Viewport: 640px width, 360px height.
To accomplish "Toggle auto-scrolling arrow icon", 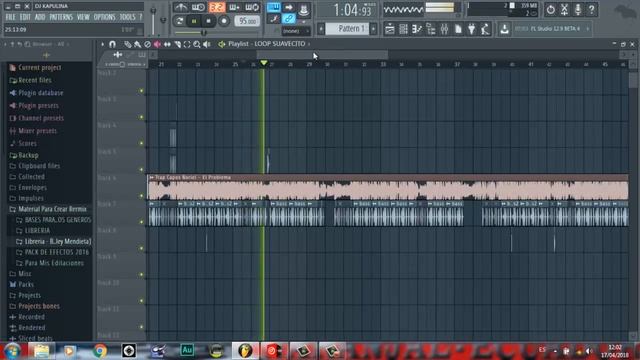I will pyautogui.click(x=288, y=7).
